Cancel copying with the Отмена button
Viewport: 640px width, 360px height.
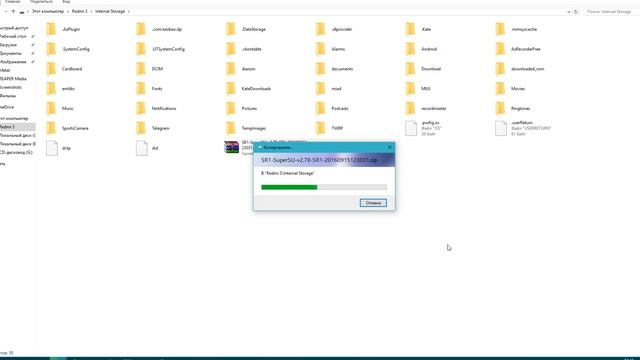[x=373, y=203]
